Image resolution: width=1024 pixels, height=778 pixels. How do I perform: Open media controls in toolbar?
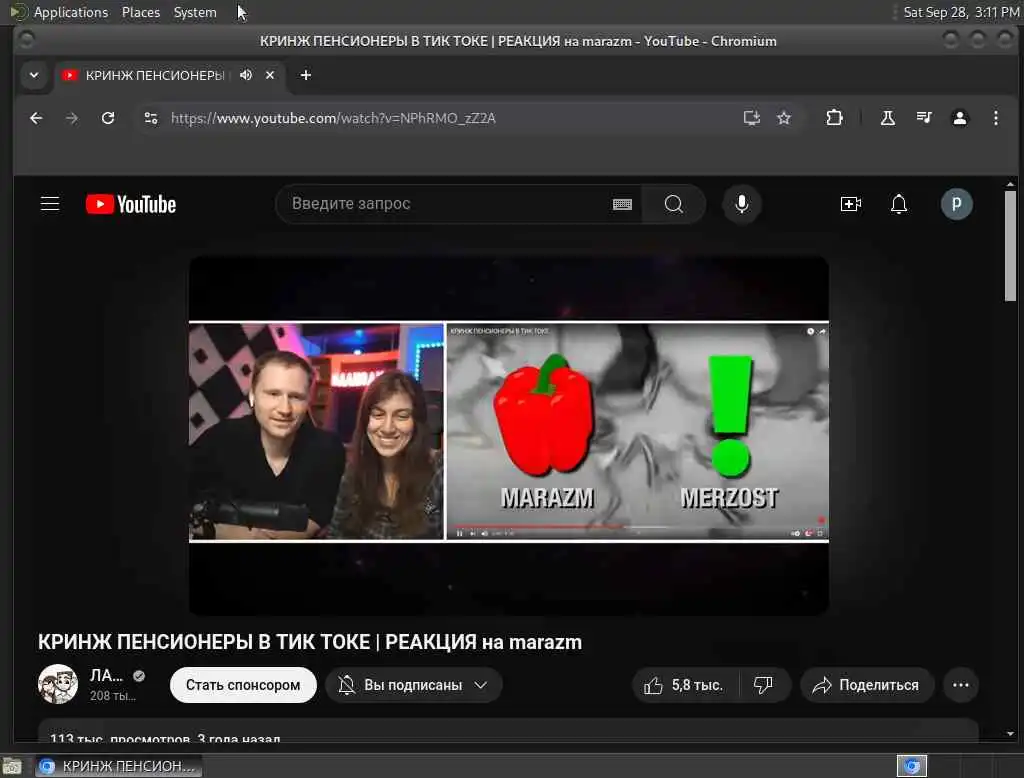click(x=923, y=118)
